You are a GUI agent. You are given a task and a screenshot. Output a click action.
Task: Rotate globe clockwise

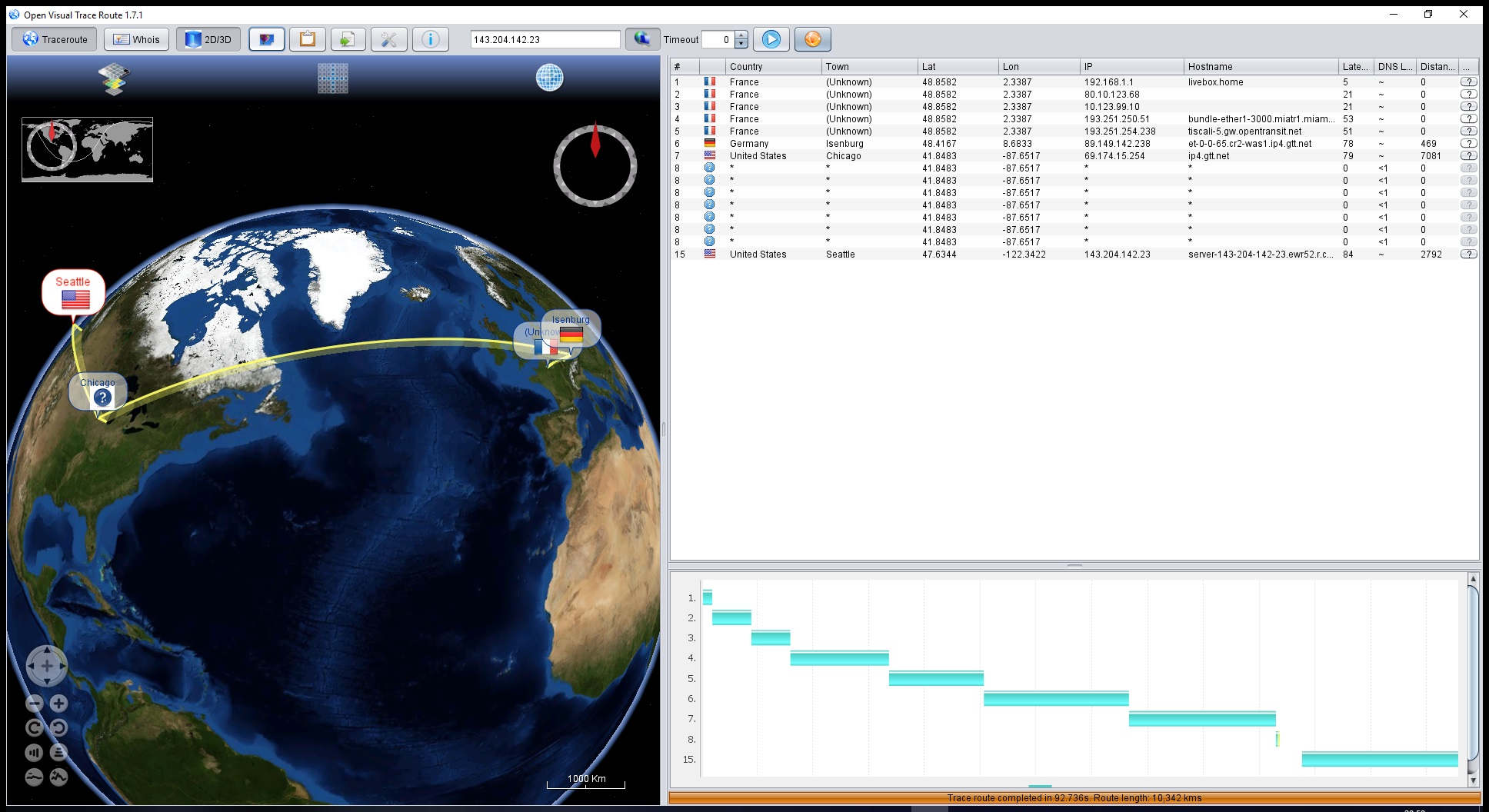35,728
